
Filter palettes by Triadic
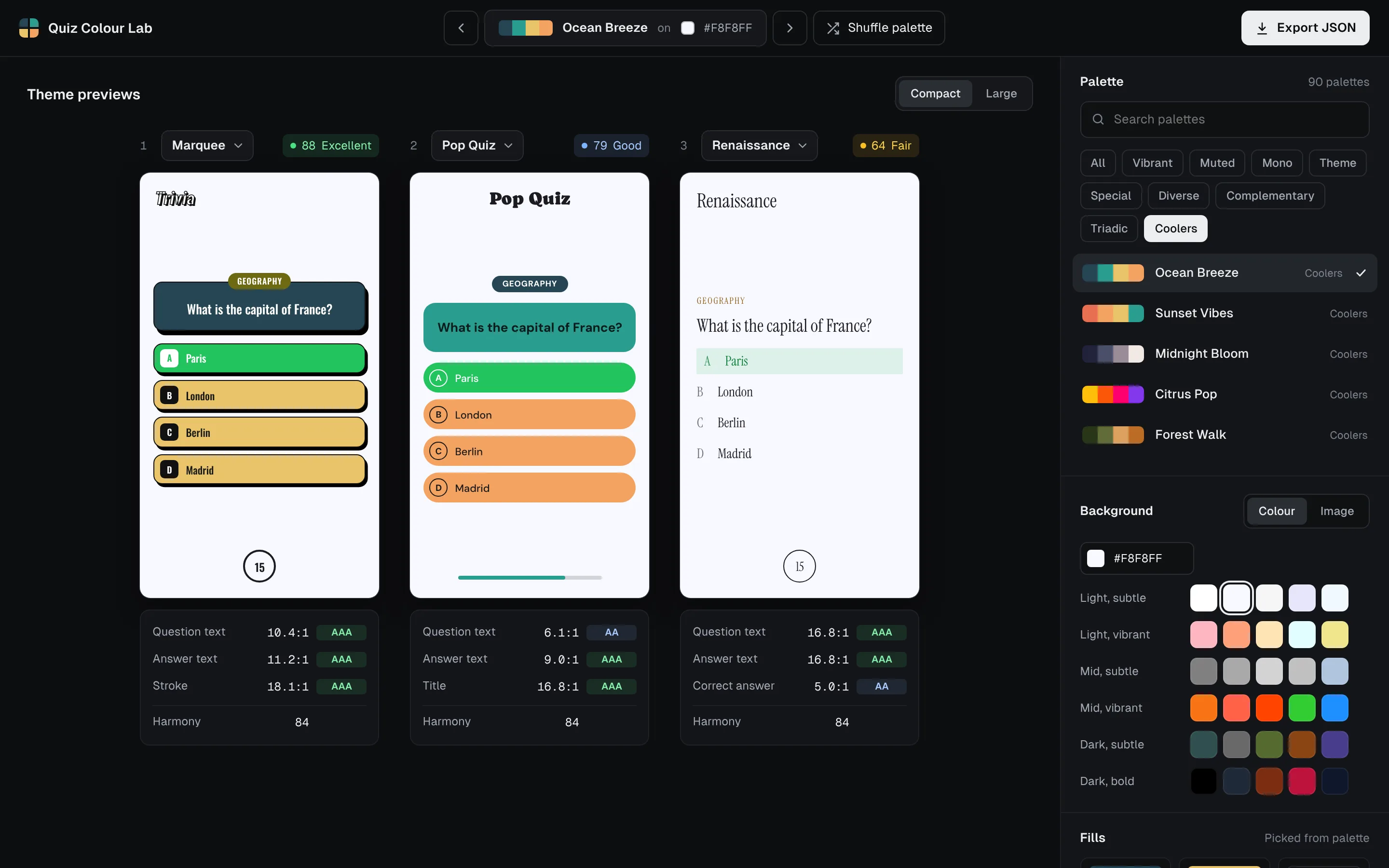pos(1109,229)
